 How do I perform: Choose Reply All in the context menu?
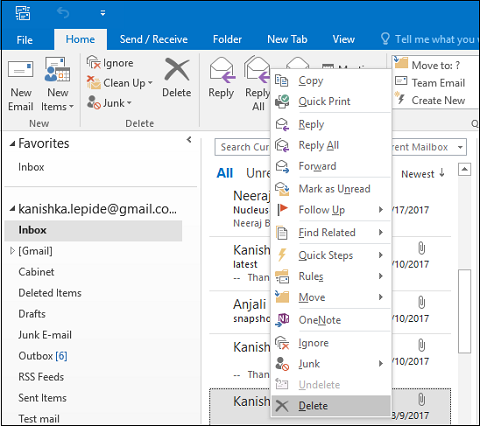click(x=331, y=145)
